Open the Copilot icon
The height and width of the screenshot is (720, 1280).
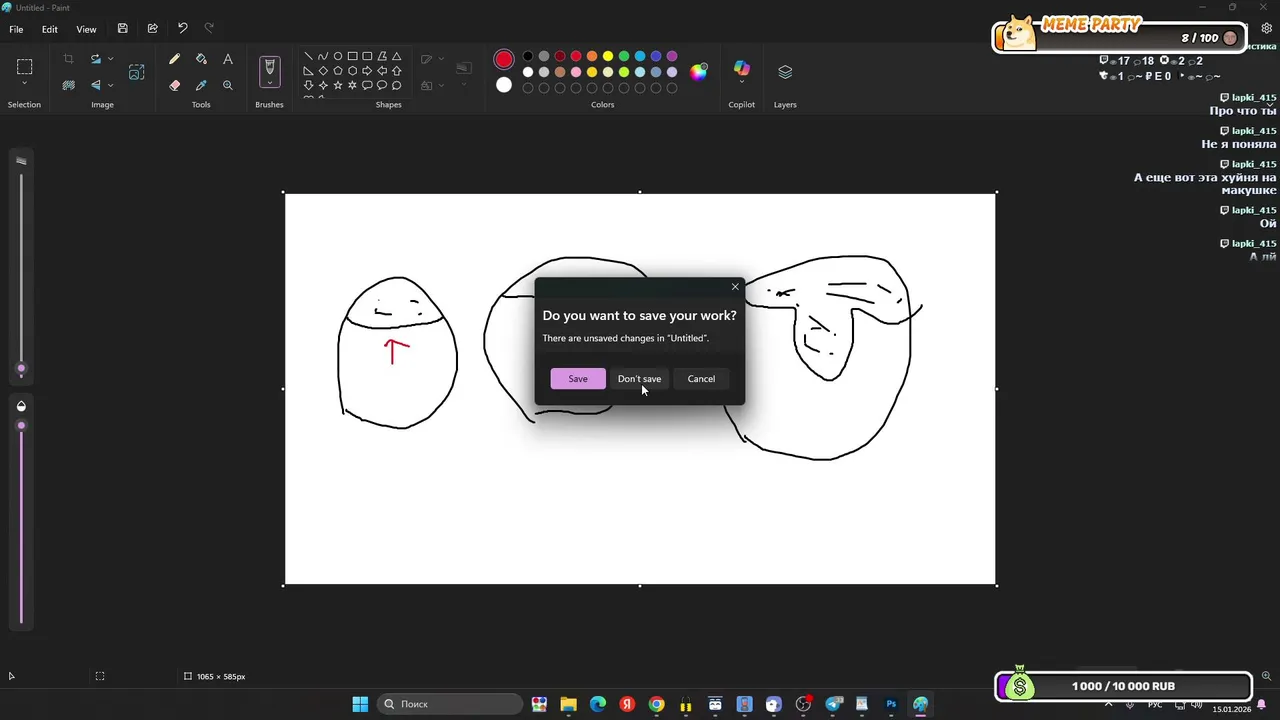coord(741,67)
